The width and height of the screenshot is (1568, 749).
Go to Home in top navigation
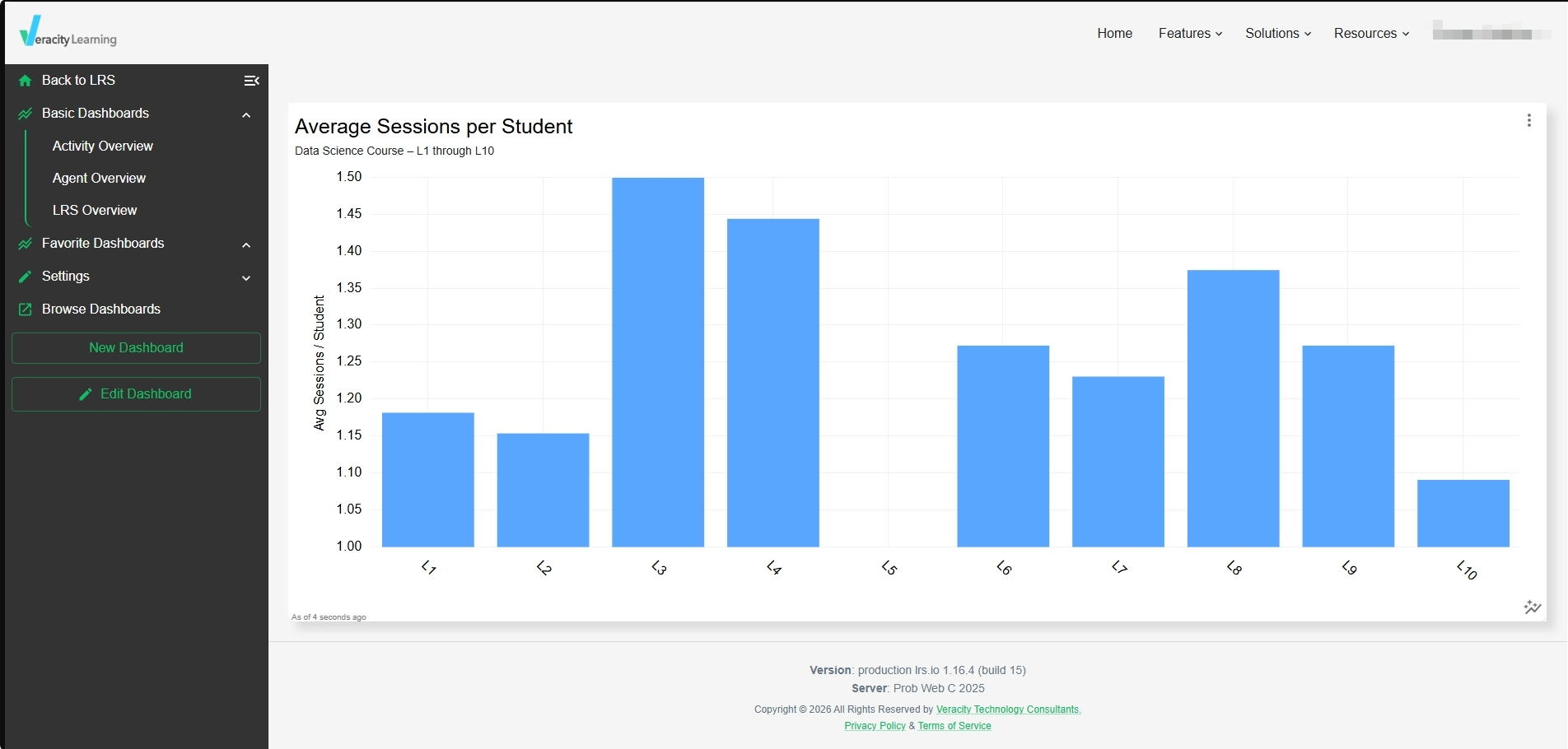(1114, 34)
